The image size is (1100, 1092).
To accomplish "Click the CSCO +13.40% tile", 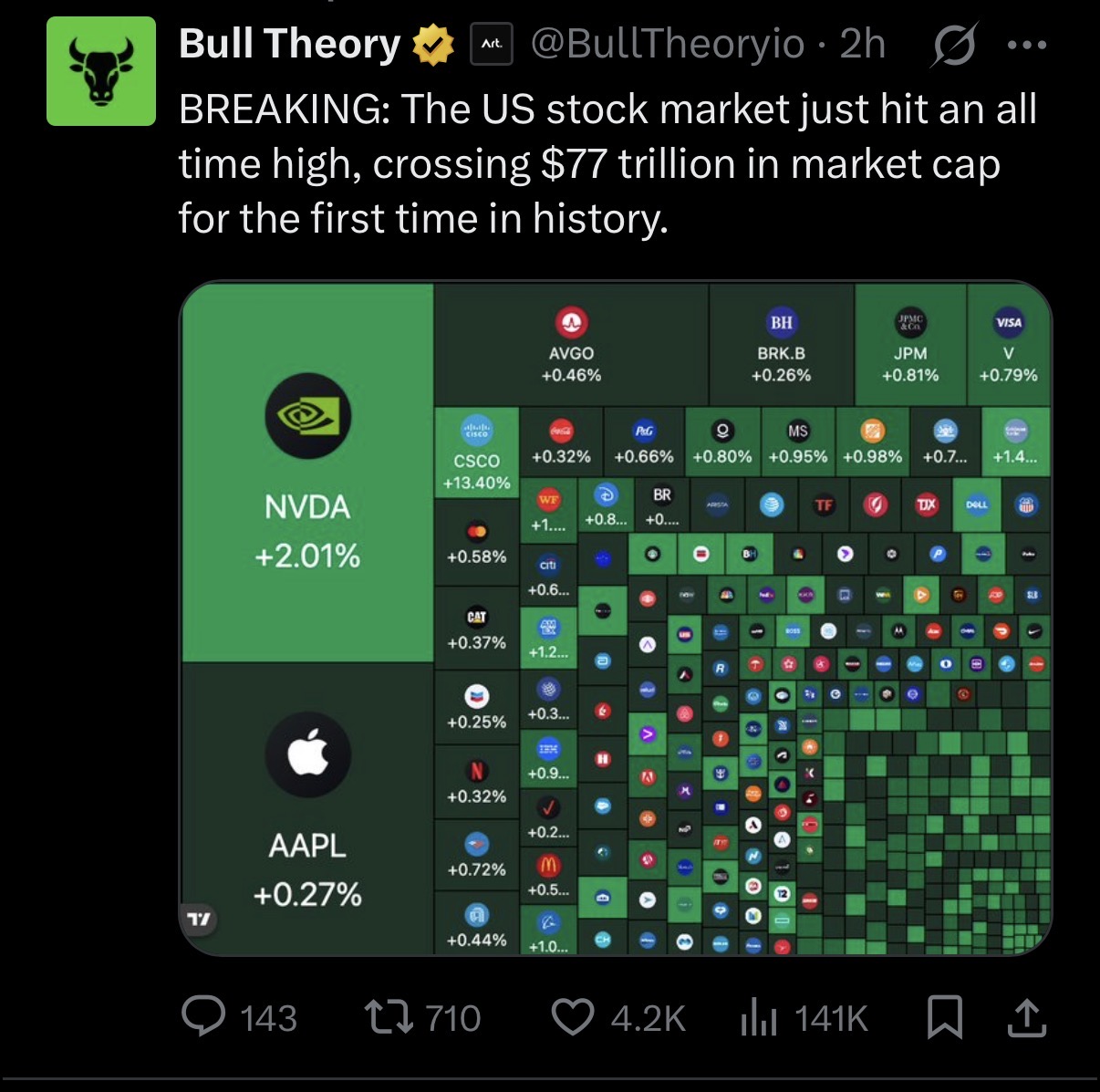I will coord(476,452).
